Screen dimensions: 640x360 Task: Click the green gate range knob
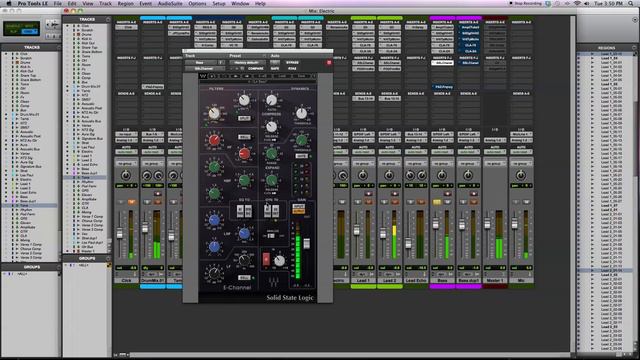pyautogui.click(x=271, y=154)
